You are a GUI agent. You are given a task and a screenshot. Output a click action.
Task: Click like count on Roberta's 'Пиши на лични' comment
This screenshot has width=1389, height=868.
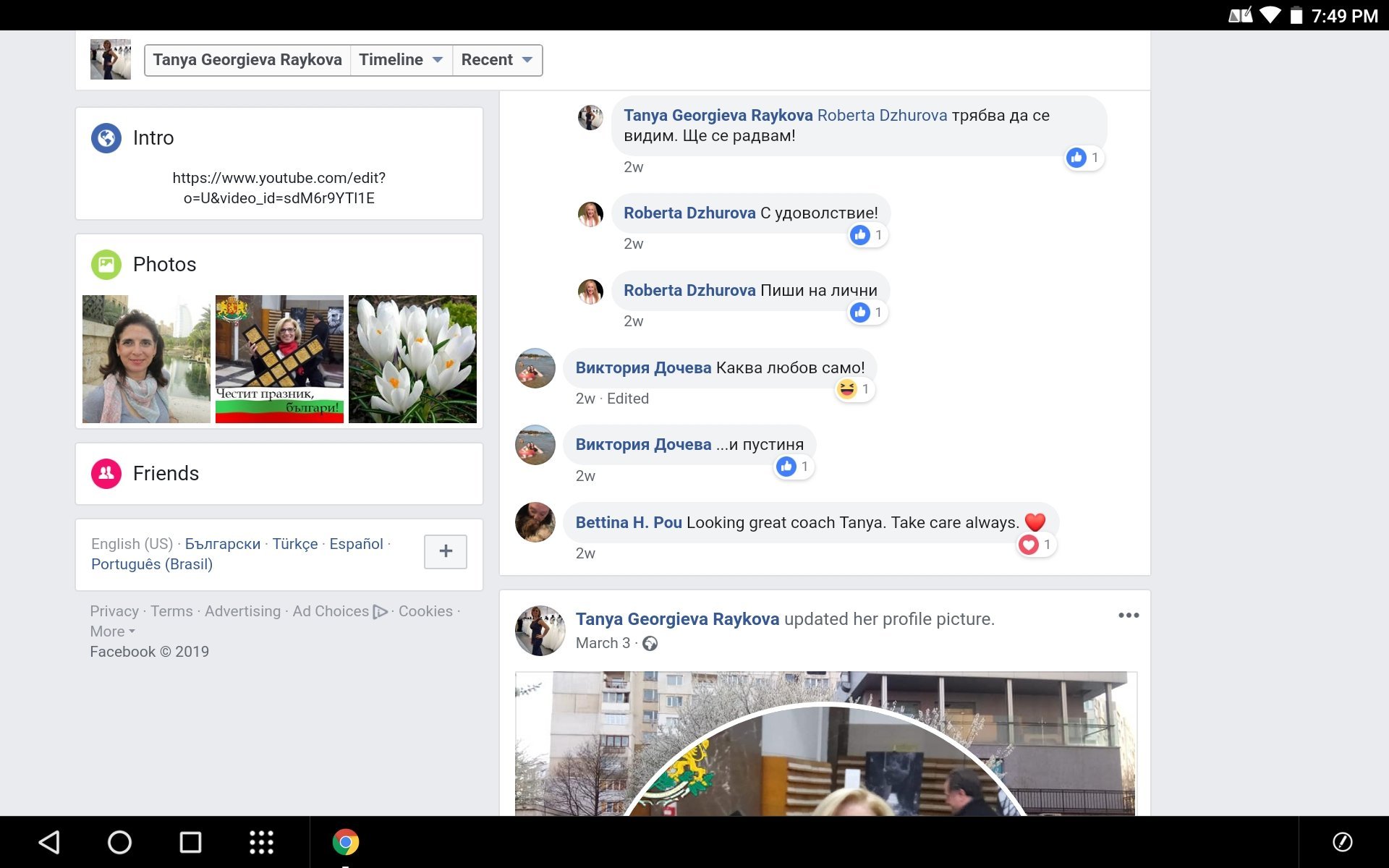point(867,312)
